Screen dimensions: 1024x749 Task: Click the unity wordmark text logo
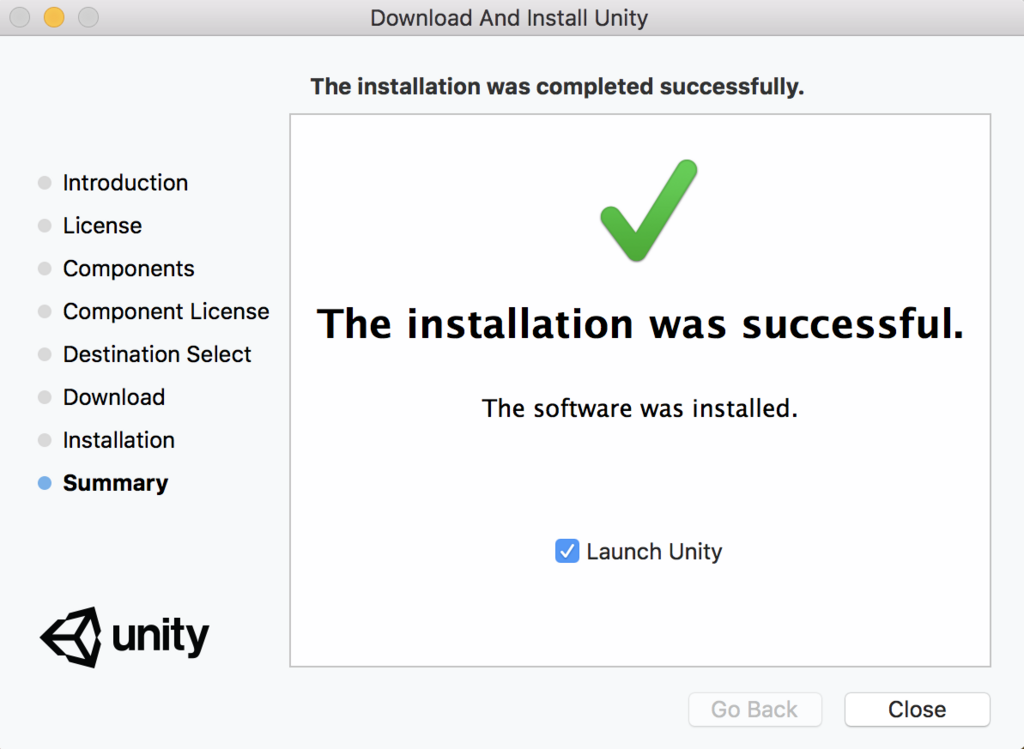[x=160, y=635]
